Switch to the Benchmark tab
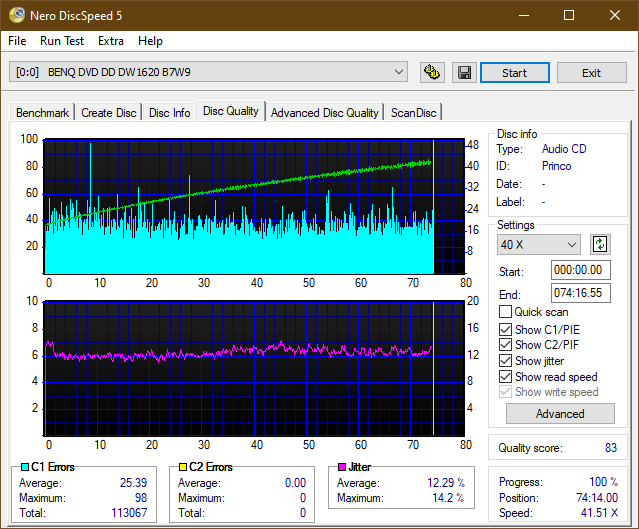639x529 pixels. click(x=43, y=113)
